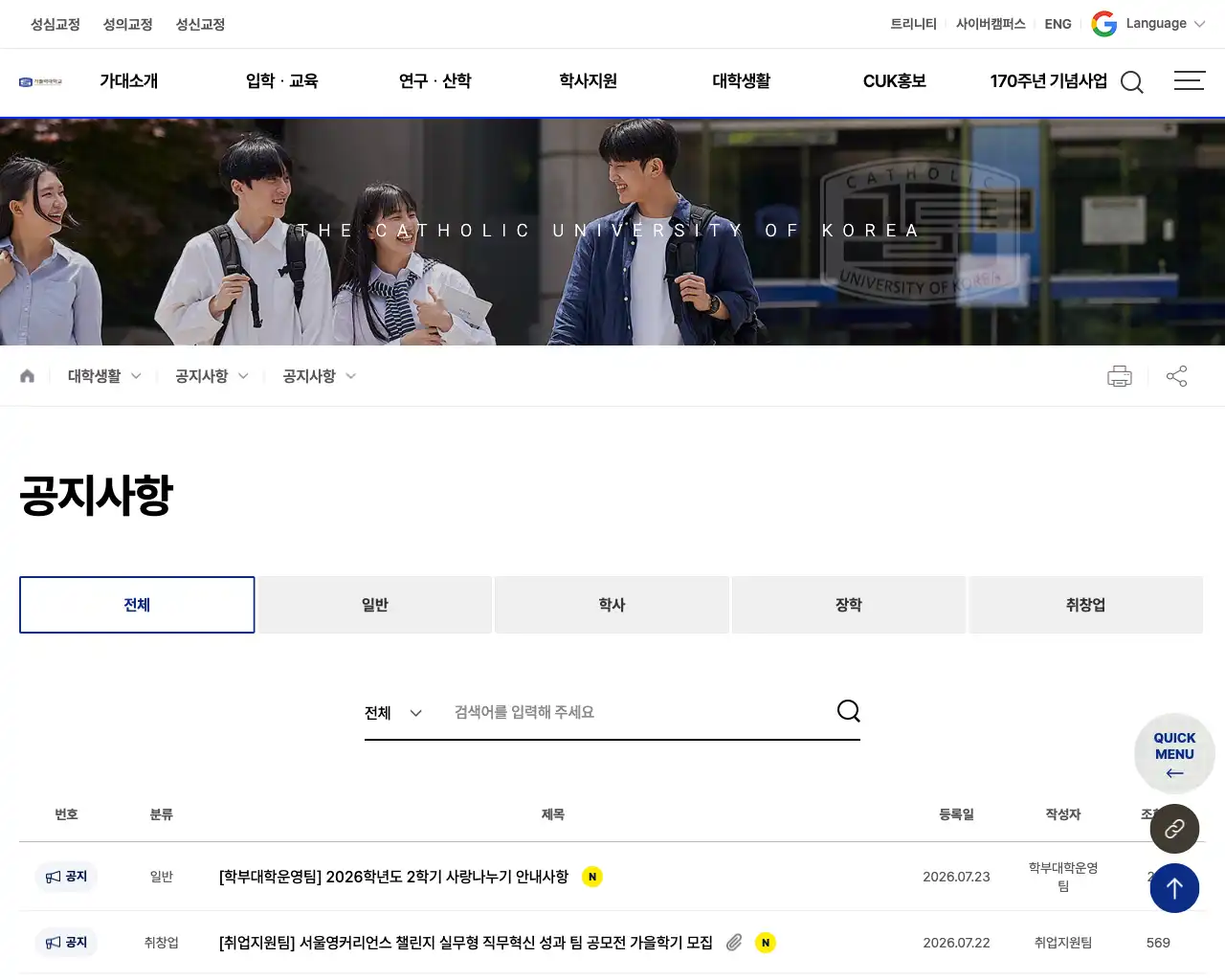Viewport: 1225px width, 980px height.
Task: Open the 사랑나누기 안내사항 notice link
Action: click(393, 877)
